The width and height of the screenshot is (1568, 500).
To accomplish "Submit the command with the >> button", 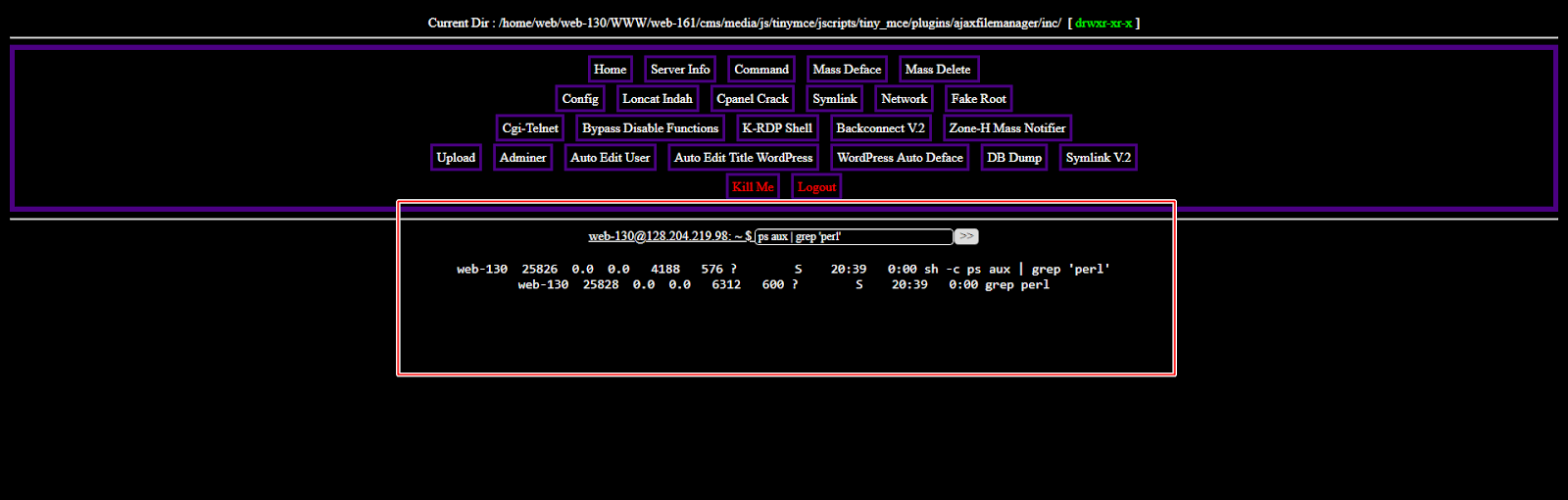I will [966, 236].
